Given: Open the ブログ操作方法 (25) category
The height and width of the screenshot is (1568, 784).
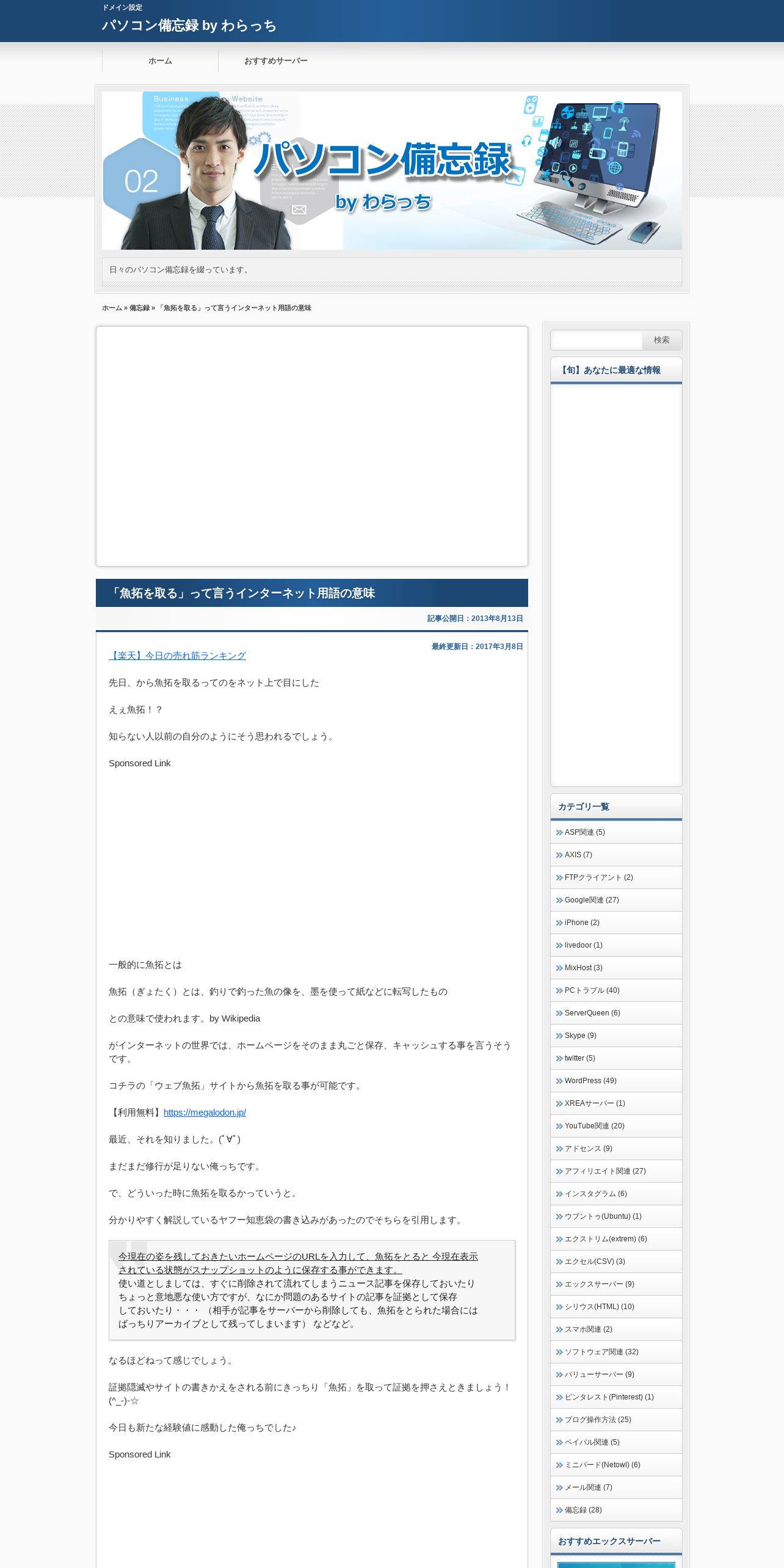Looking at the screenshot, I should click(x=616, y=1420).
